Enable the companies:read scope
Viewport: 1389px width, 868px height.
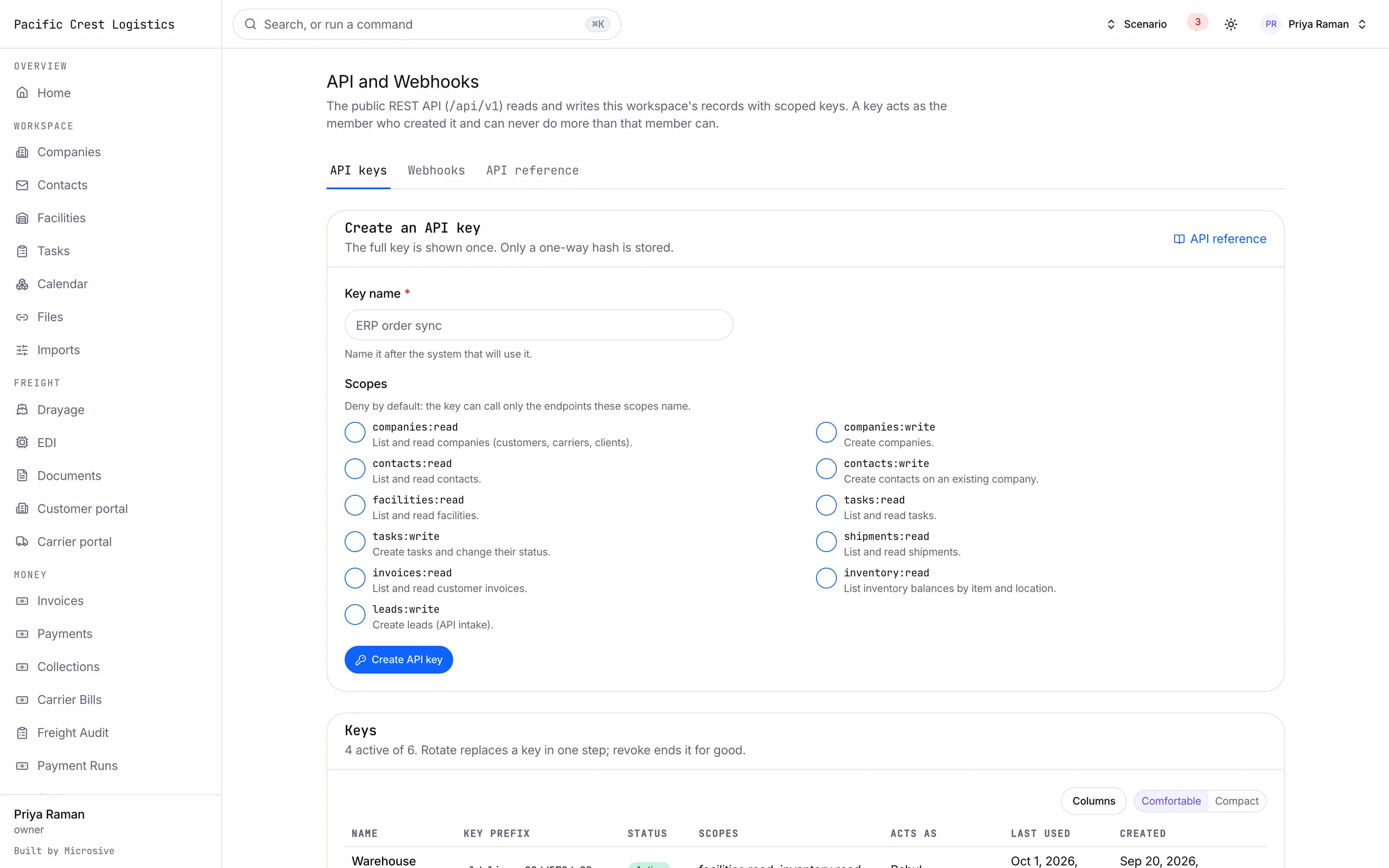355,432
